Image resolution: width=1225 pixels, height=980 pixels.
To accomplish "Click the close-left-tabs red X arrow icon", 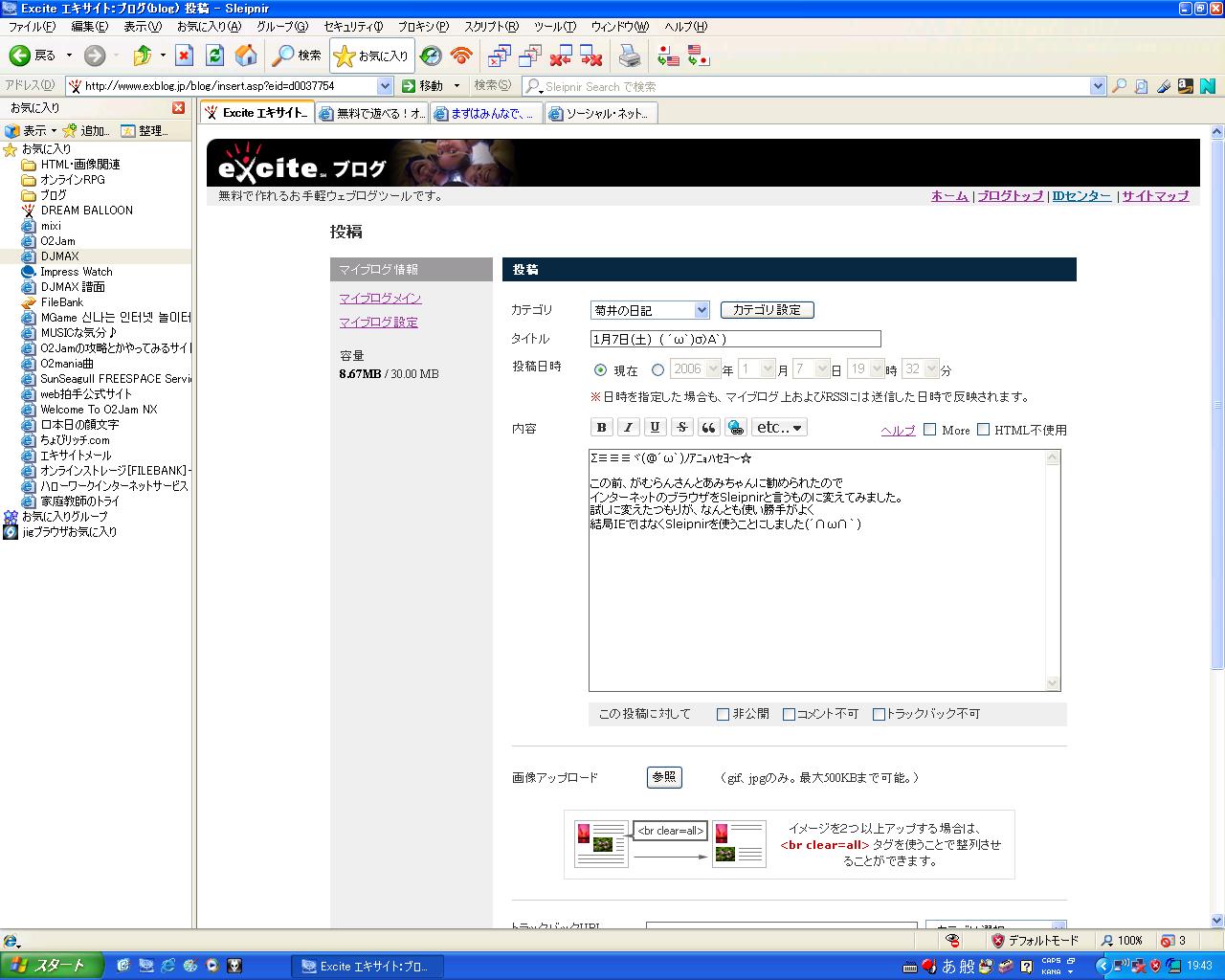I will coord(562,56).
